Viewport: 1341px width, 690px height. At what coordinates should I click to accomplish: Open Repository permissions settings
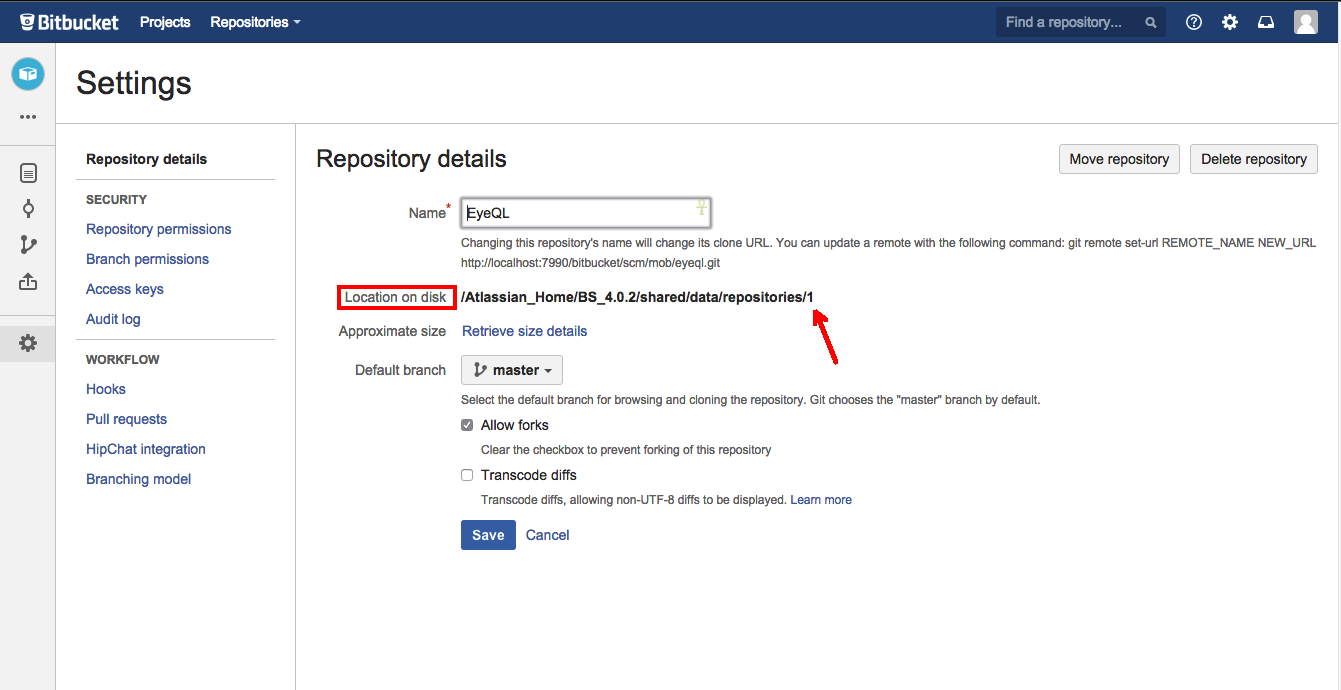(159, 229)
